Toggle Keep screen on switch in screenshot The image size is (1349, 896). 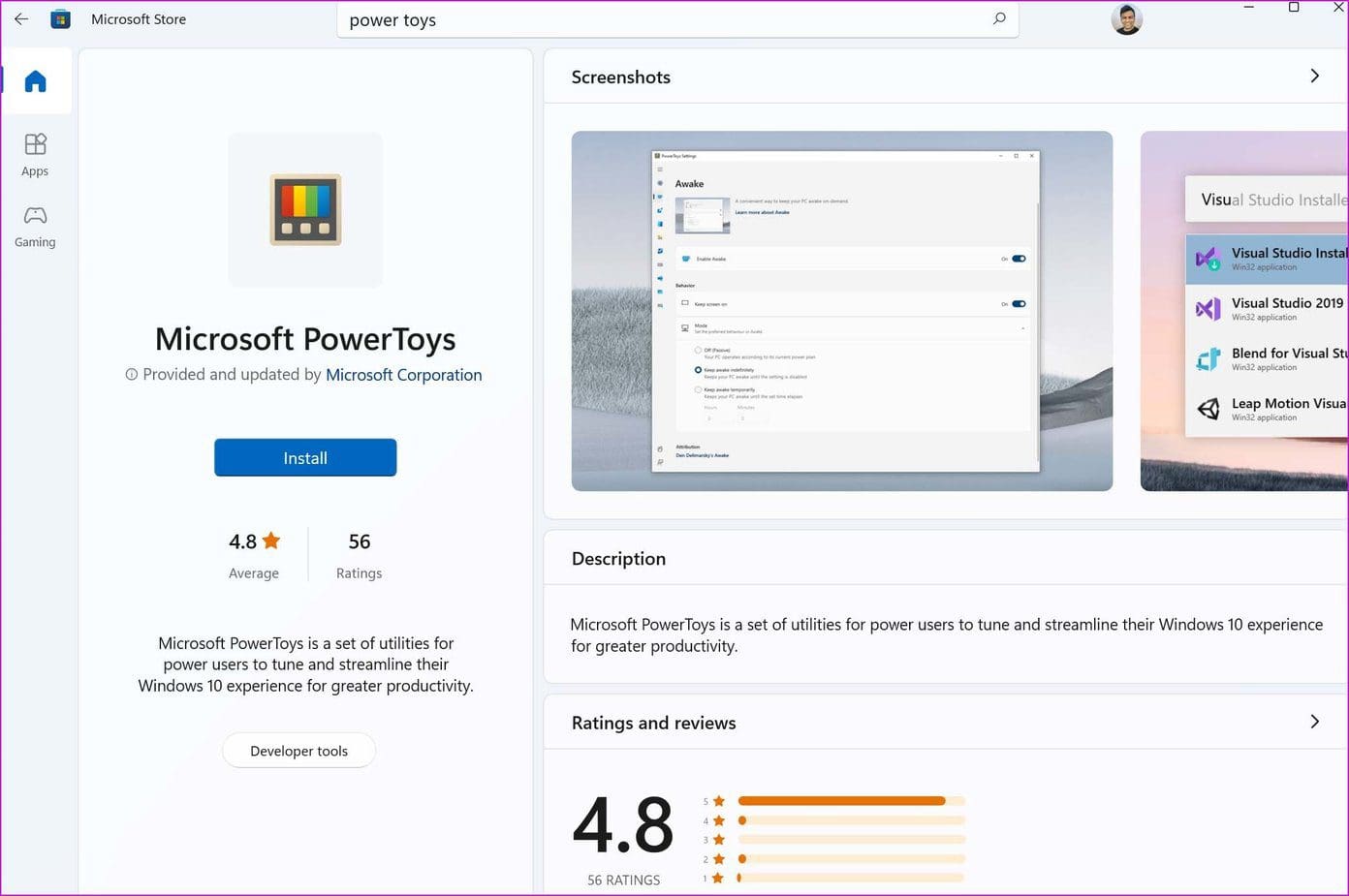click(x=1019, y=304)
